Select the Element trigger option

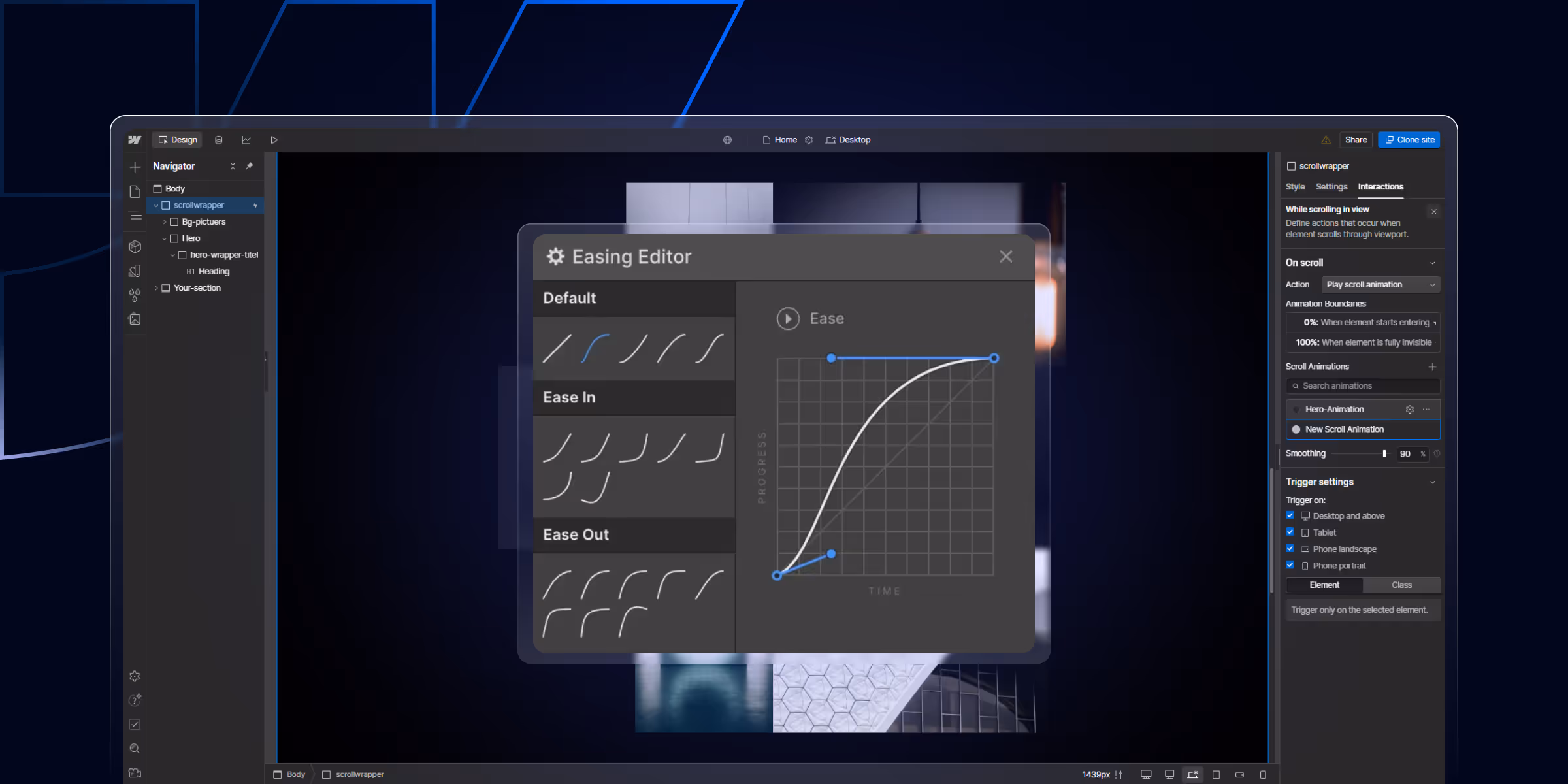pyautogui.click(x=1324, y=585)
